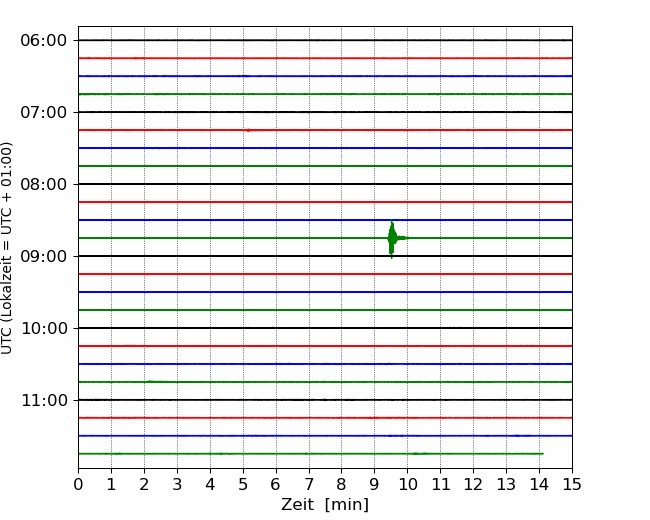The height and width of the screenshot is (520, 650).
Task: Click the Zeit [min] x-axis title
Action: 325,505
